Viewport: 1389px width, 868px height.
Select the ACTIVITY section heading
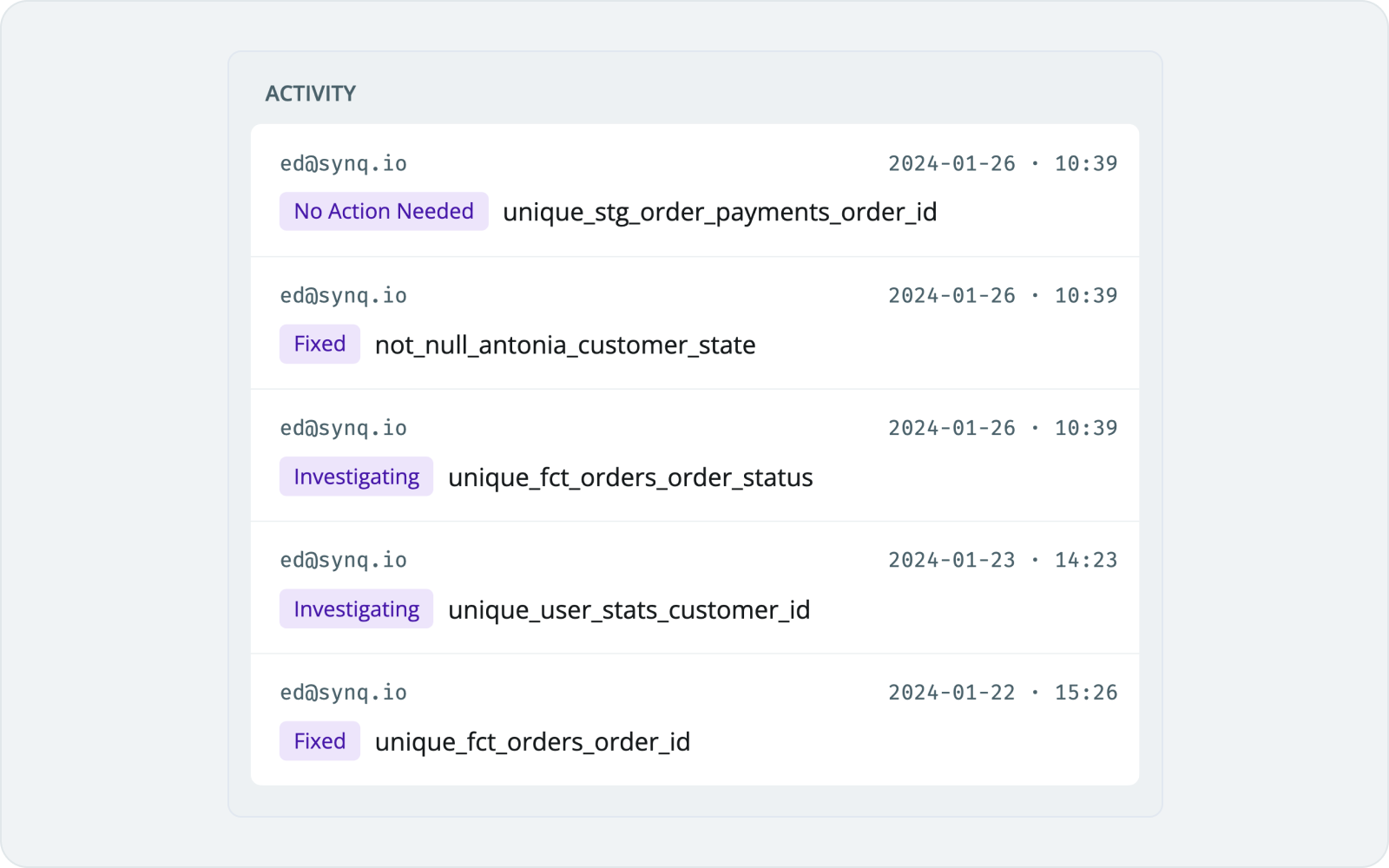[311, 94]
